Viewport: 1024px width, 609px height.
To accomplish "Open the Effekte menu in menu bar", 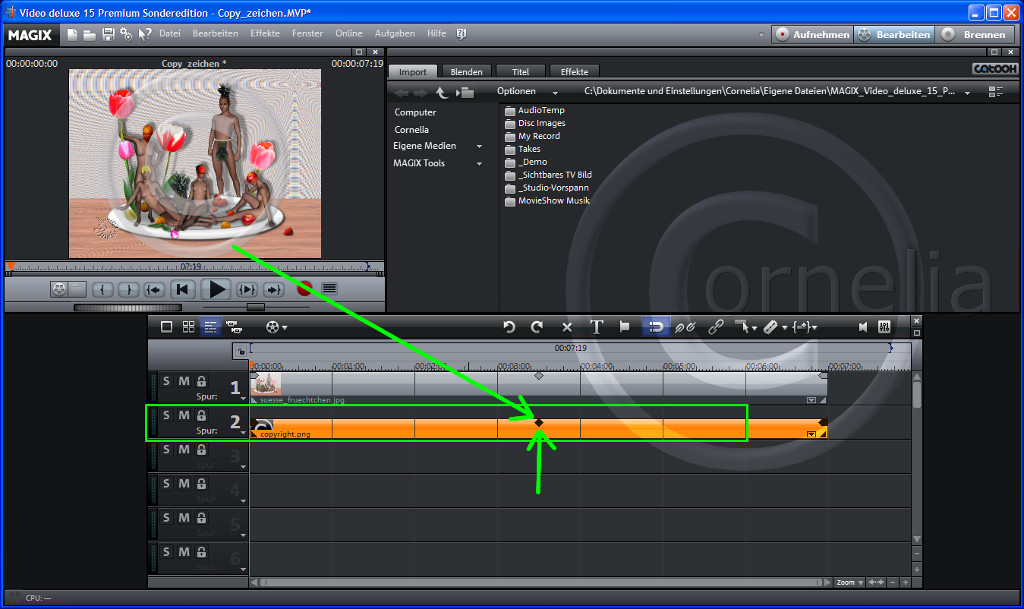I will pyautogui.click(x=265, y=34).
